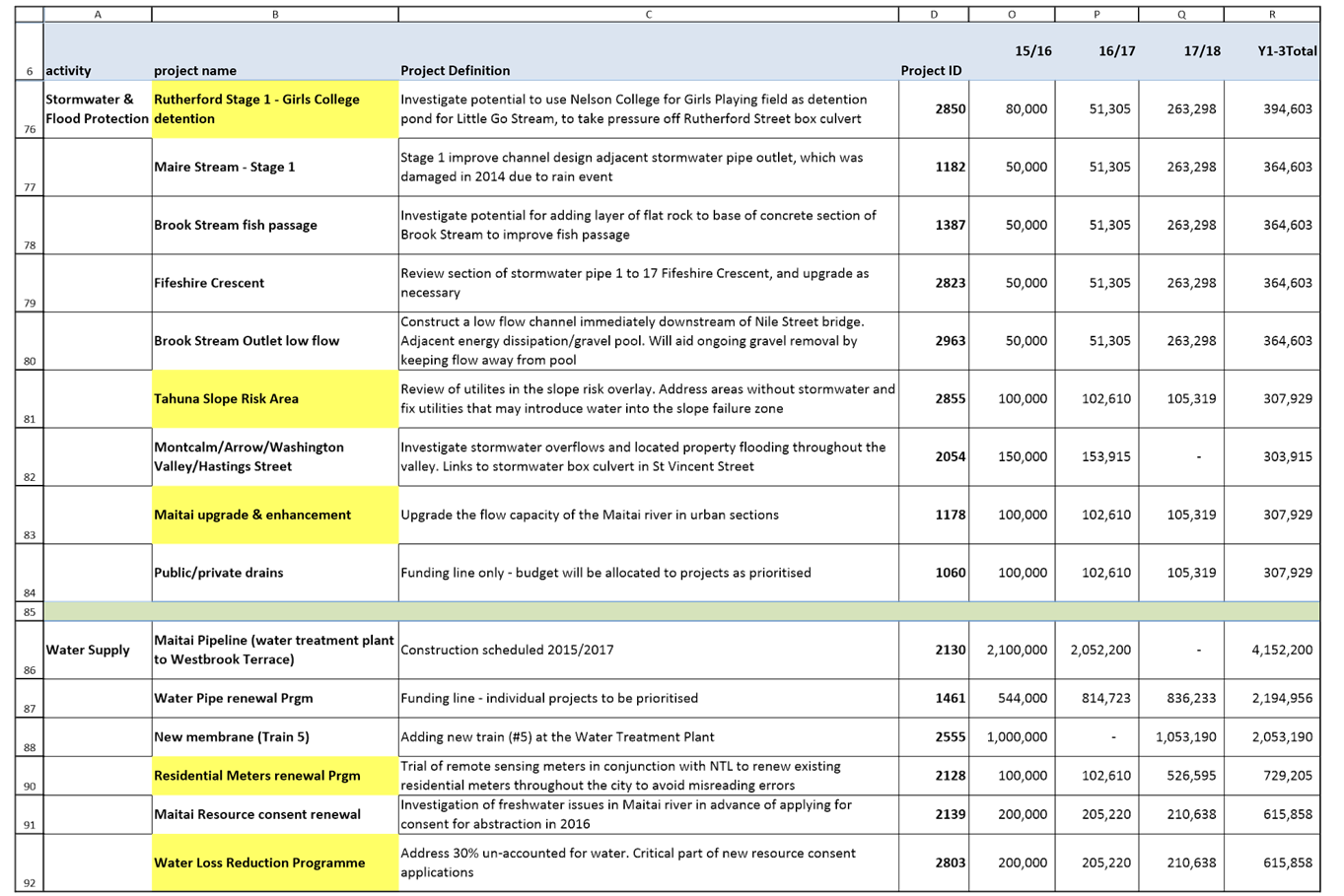Click Project ID 2130 cell
This screenshot has height=896, width=1344.
(x=934, y=650)
